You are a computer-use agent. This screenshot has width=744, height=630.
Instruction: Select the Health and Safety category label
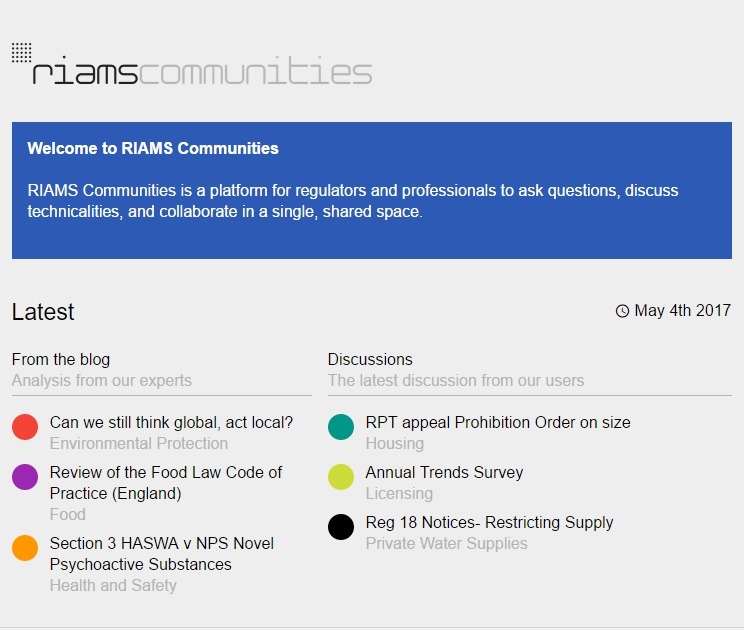pos(113,585)
